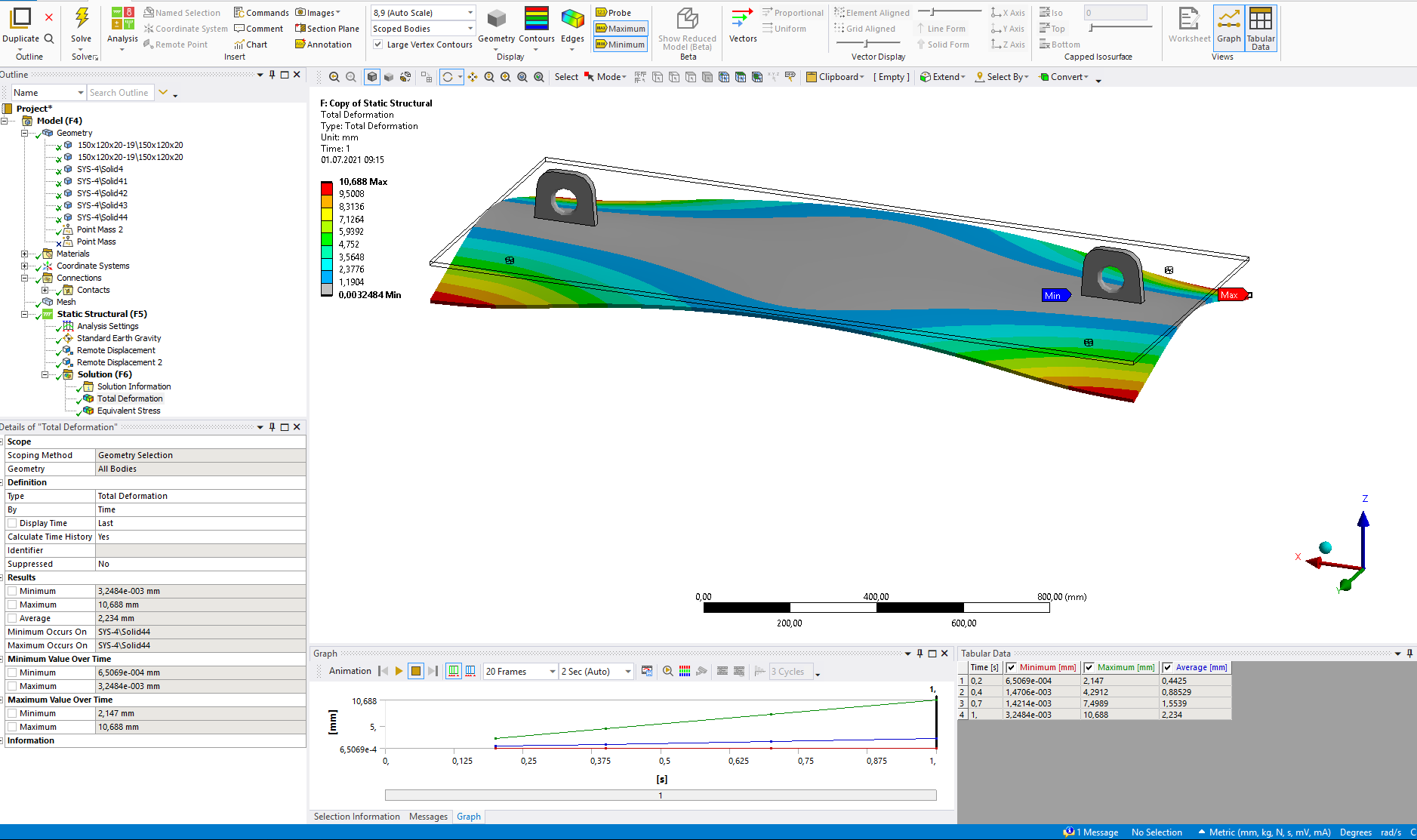Screen dimensions: 1417x840
Task: Select Equivalent Stress result
Action: click(128, 411)
